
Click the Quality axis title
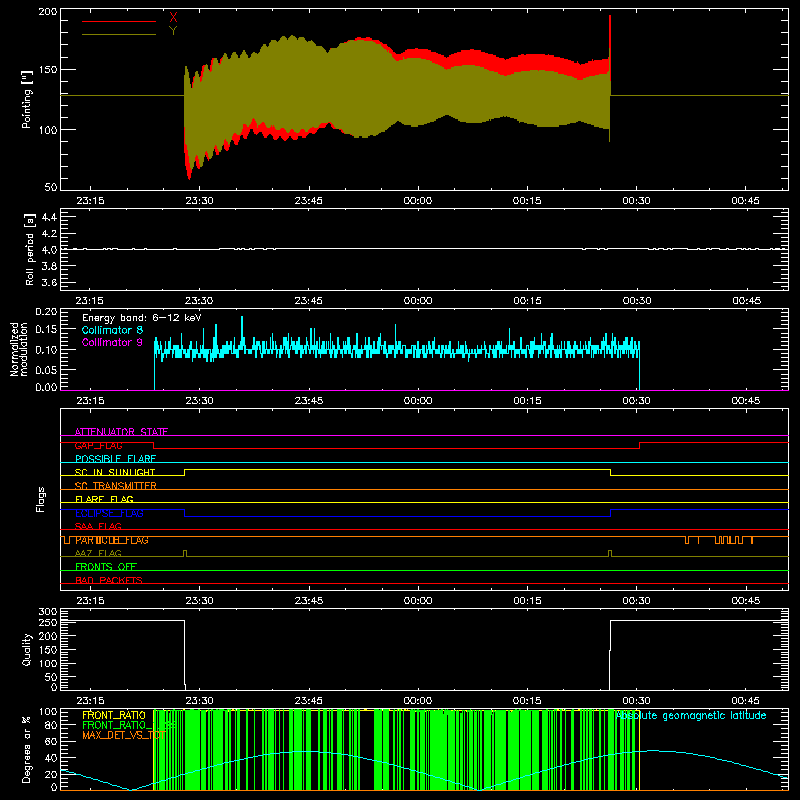click(27, 649)
